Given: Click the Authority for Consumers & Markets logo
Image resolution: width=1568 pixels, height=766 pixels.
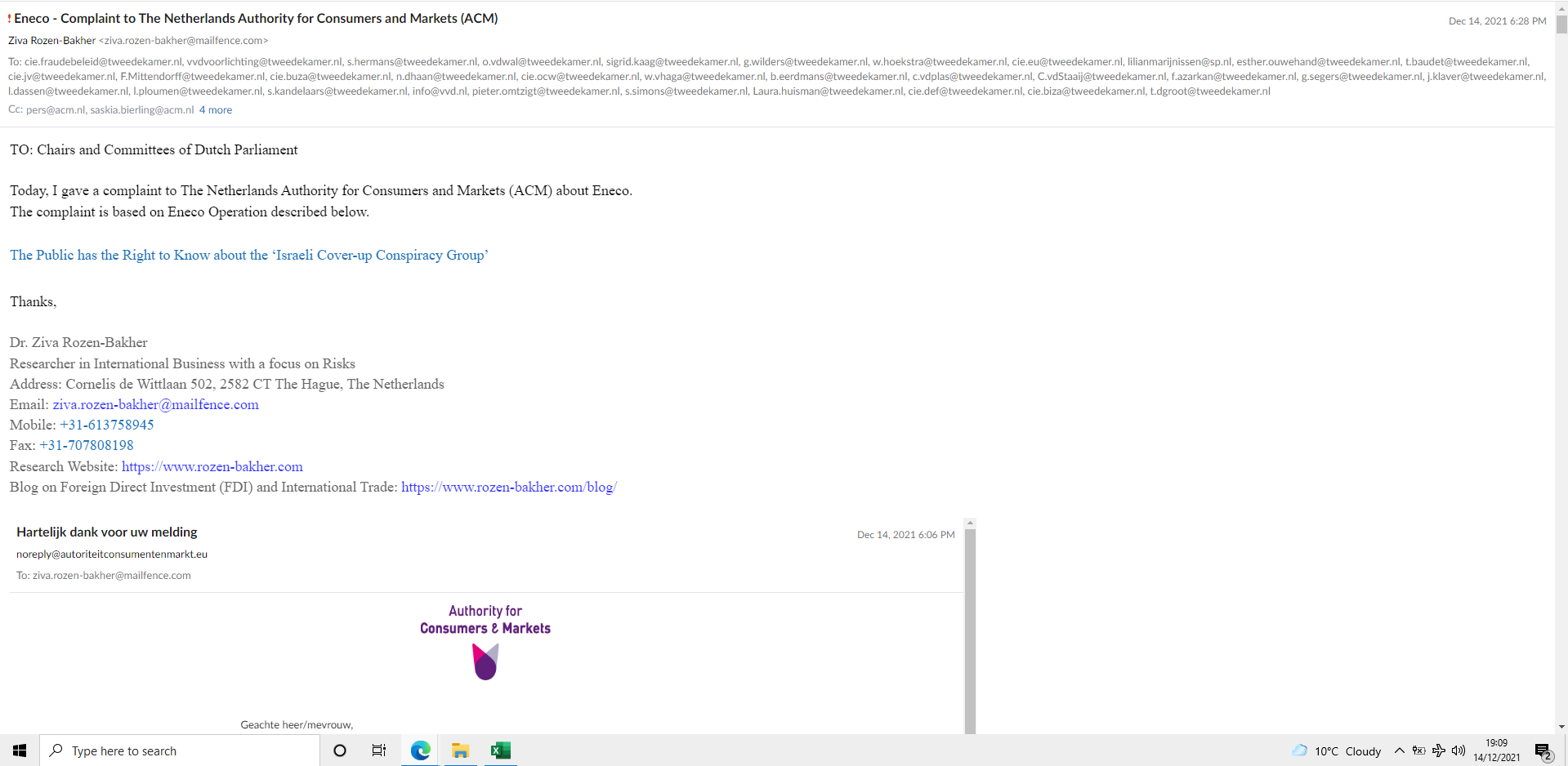Looking at the screenshot, I should (485, 644).
